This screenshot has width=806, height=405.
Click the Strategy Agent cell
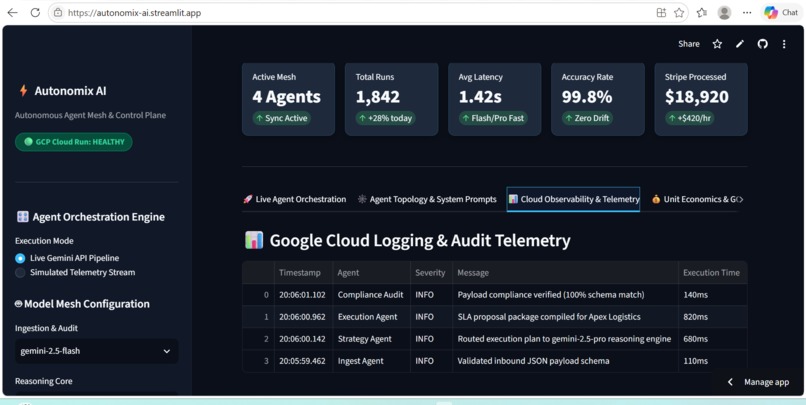(x=371, y=339)
